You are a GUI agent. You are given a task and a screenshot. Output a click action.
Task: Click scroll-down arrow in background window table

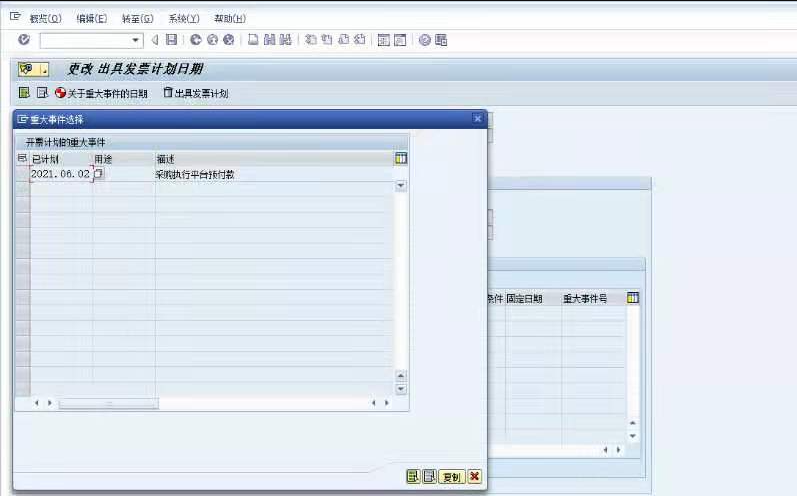(x=633, y=436)
